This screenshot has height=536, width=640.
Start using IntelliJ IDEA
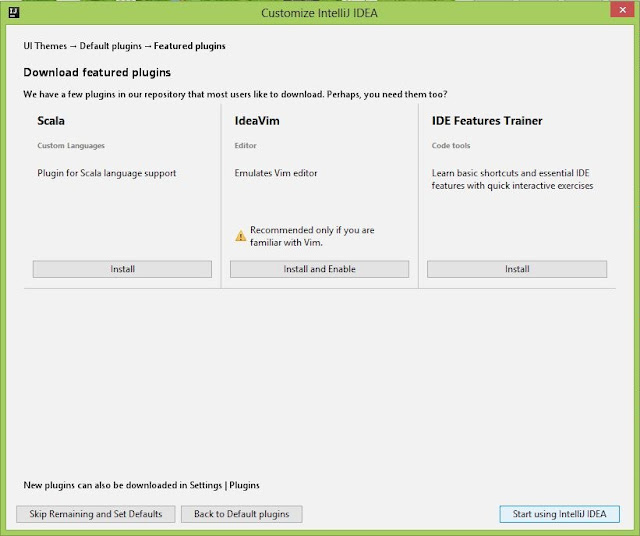pos(559,514)
